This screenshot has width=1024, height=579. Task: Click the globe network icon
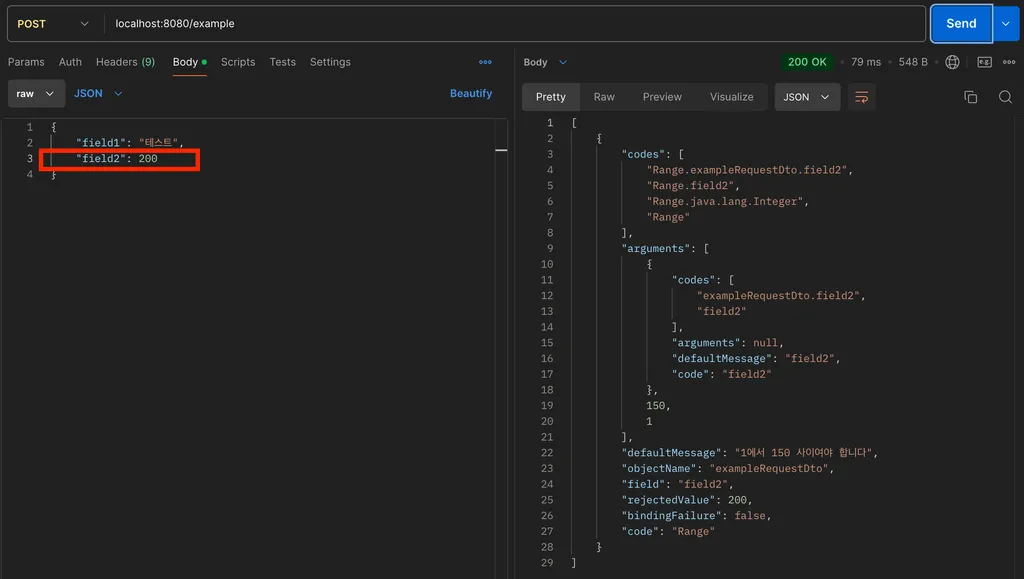pos(952,62)
